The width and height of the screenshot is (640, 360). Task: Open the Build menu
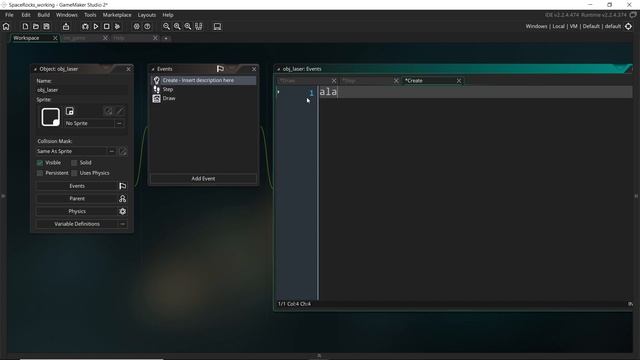[43, 15]
